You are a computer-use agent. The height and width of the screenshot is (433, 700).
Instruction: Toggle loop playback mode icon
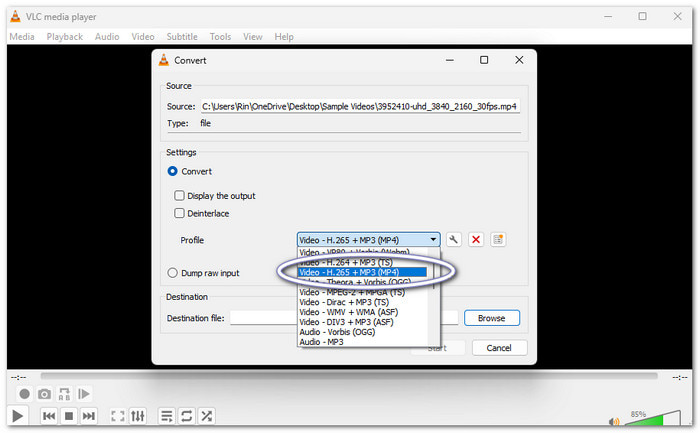click(x=187, y=416)
